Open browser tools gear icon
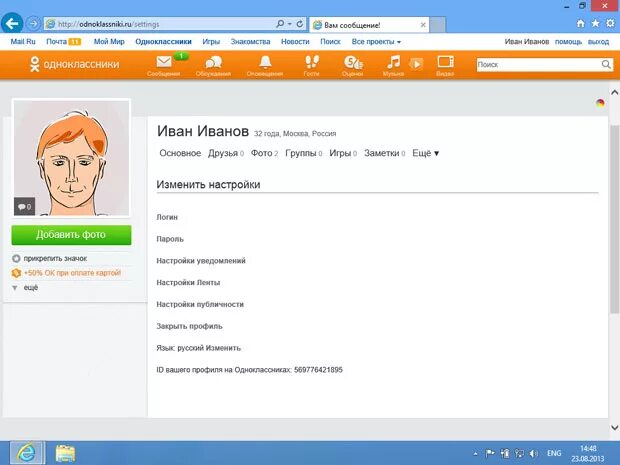This screenshot has height=465, width=620. pyautogui.click(x=611, y=24)
